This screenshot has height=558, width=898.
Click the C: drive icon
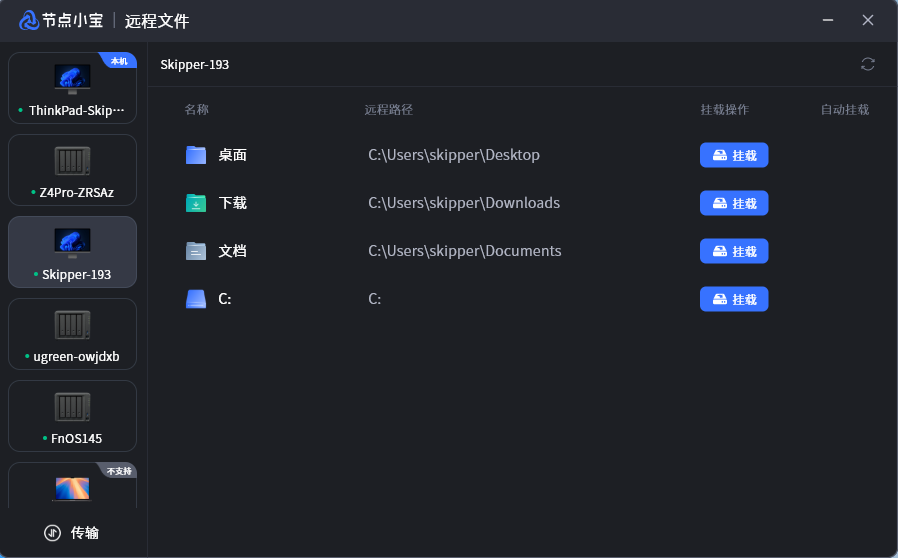coord(196,299)
